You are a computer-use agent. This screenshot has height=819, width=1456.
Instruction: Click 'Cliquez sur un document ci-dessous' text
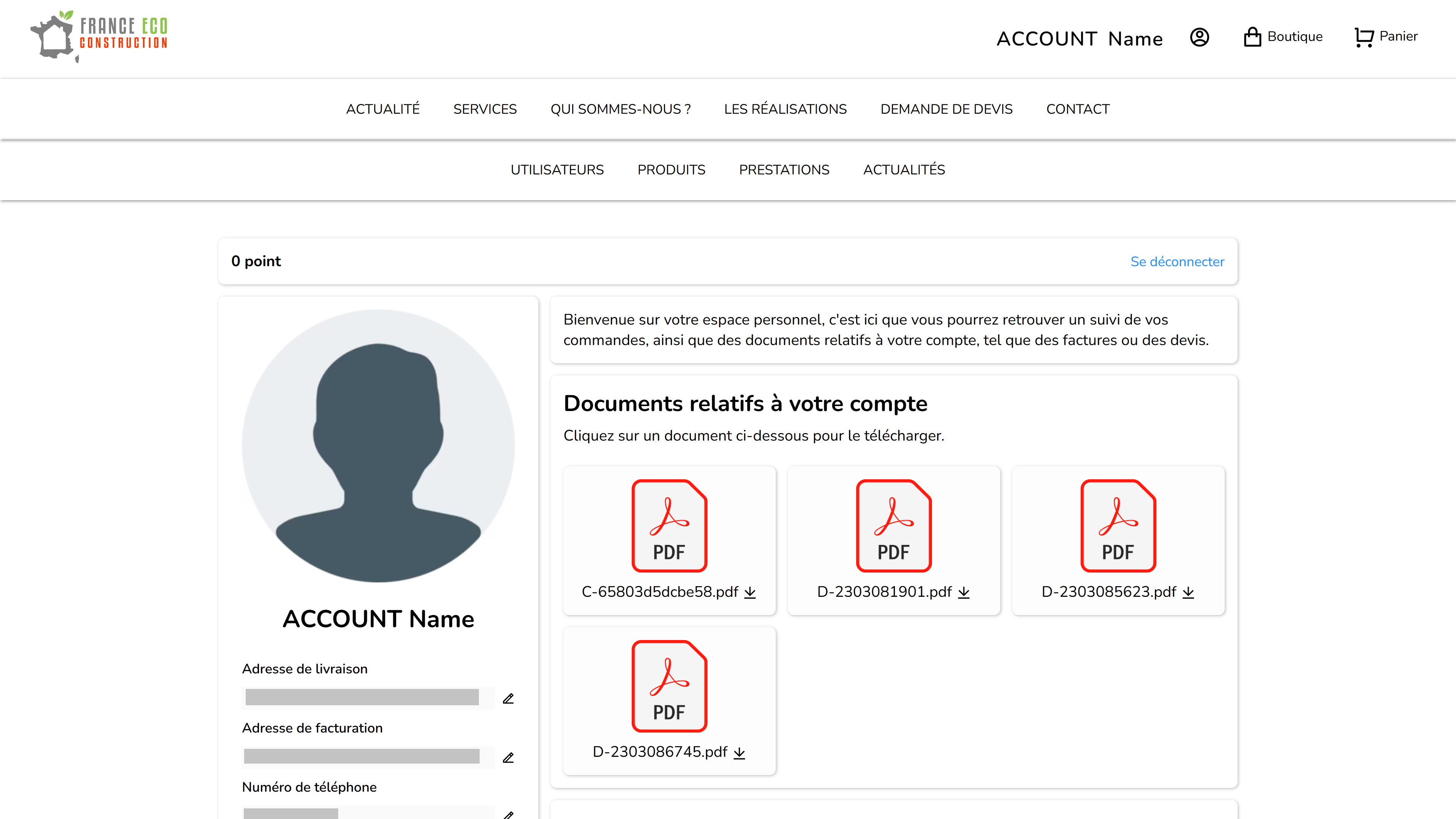pos(753,436)
